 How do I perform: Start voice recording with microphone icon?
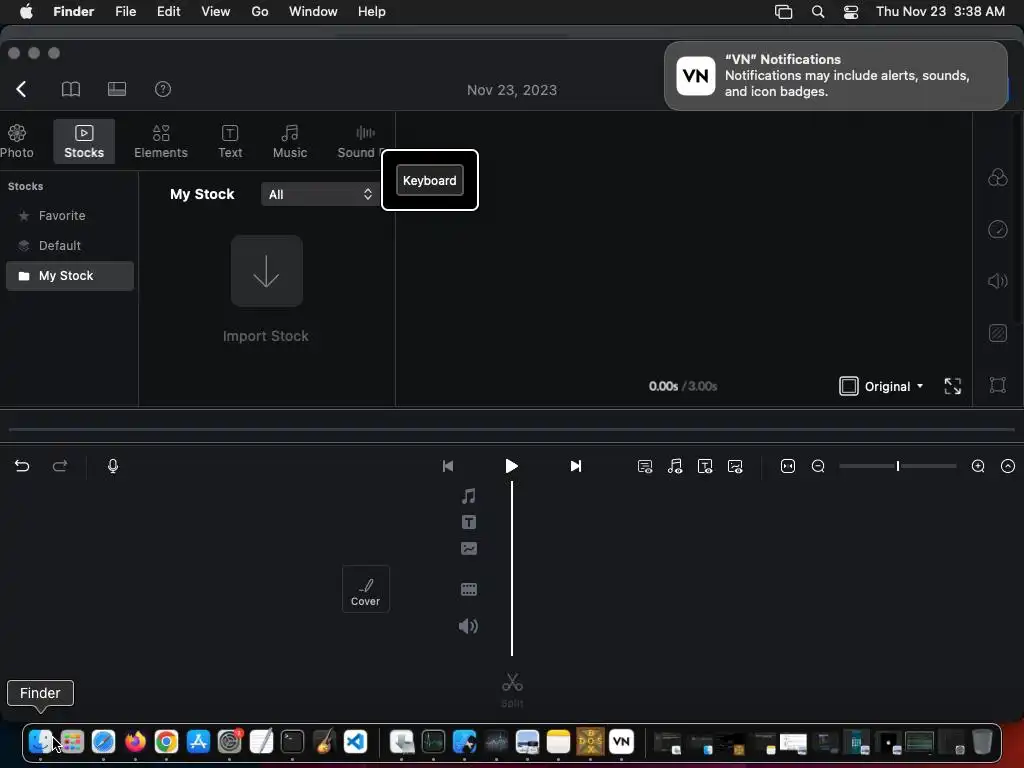tap(113, 466)
